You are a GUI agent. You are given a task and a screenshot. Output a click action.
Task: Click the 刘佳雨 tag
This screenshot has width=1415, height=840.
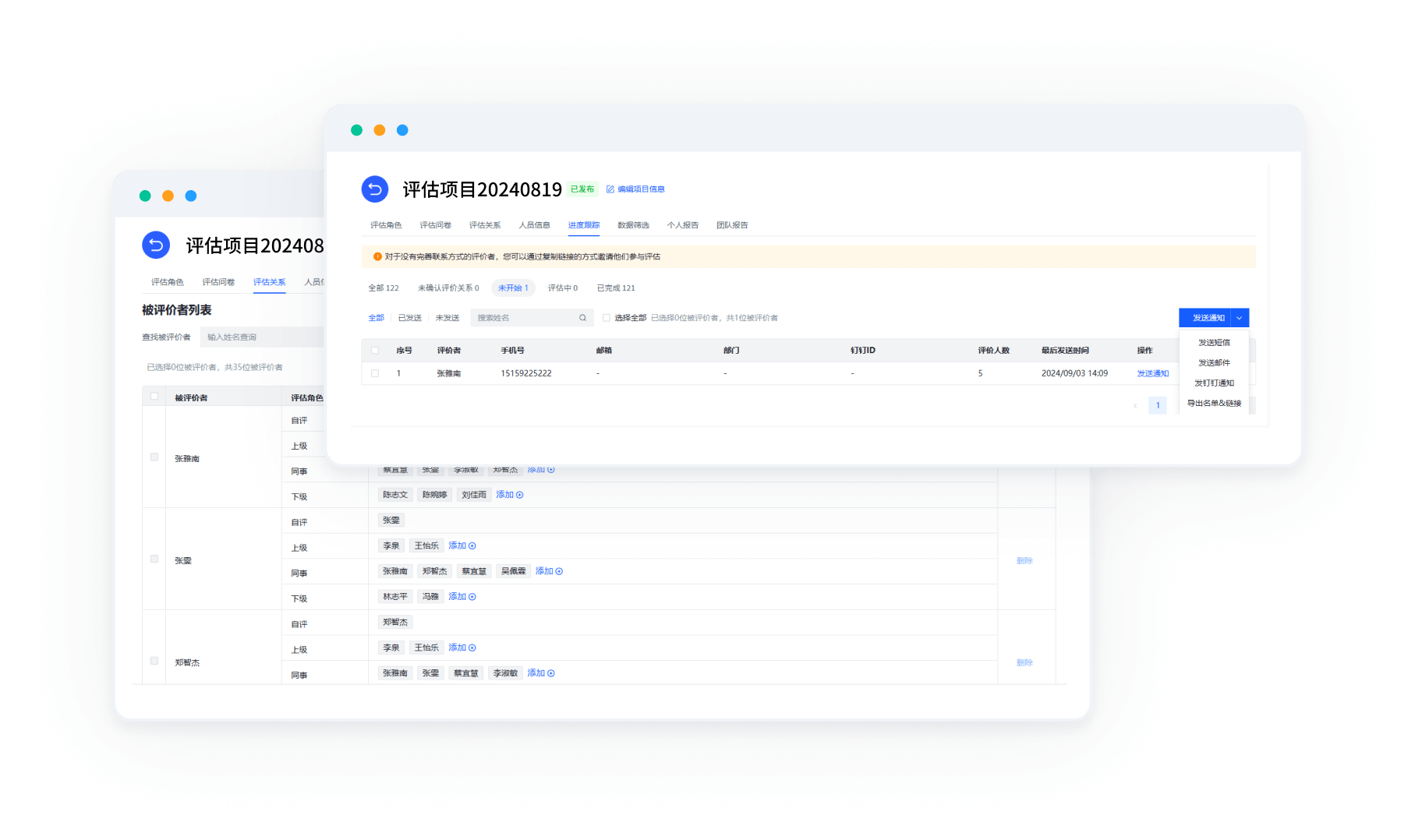(x=474, y=495)
